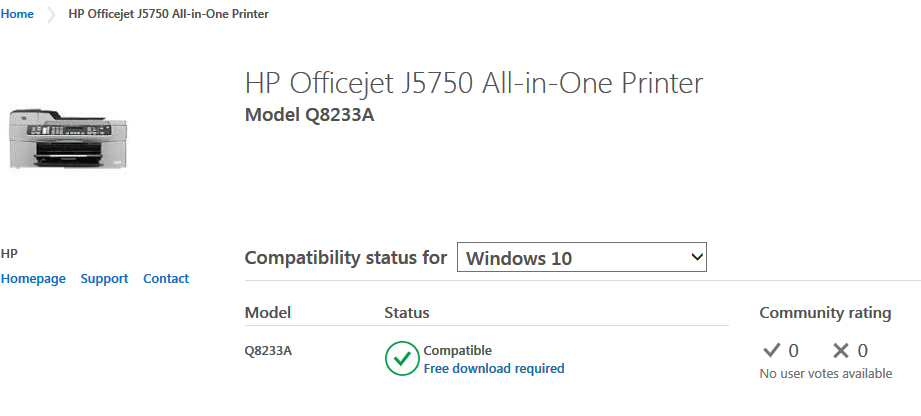Viewport: 921px width, 416px height.
Task: Click the Community rating heading
Action: [x=825, y=313]
